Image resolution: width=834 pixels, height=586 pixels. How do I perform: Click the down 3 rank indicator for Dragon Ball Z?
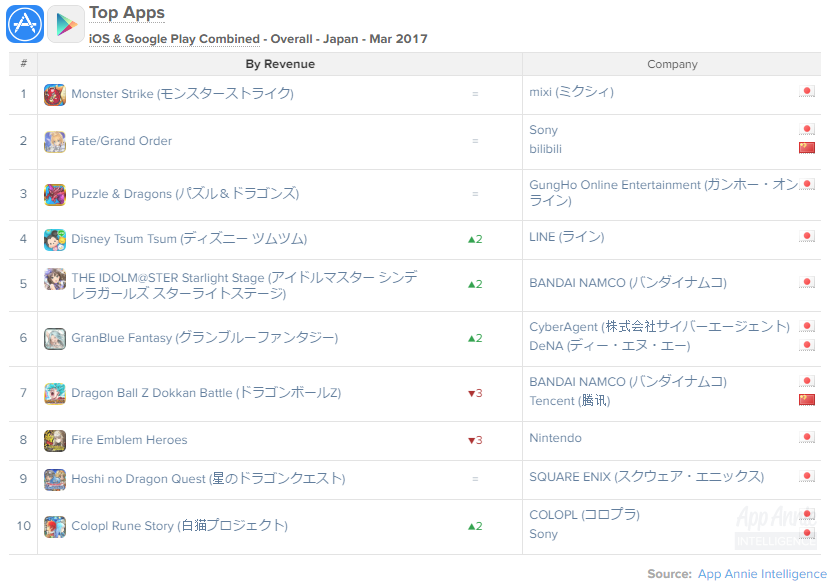coord(475,394)
